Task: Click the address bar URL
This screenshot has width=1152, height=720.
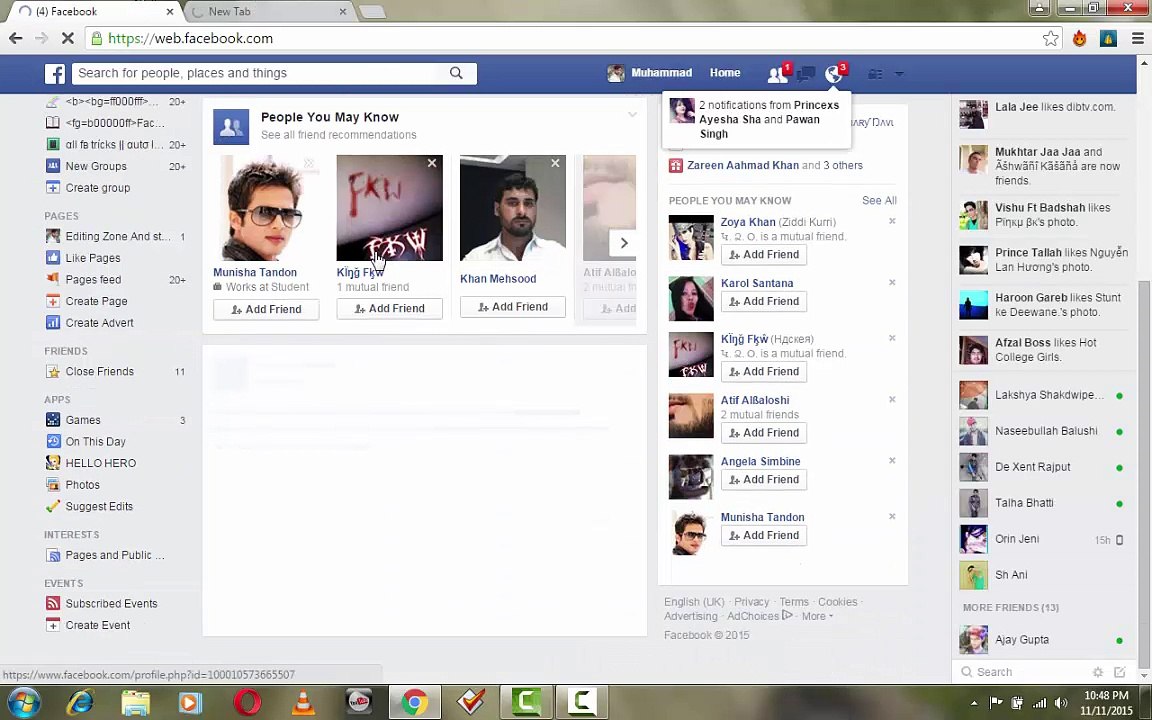Action: coord(191,38)
